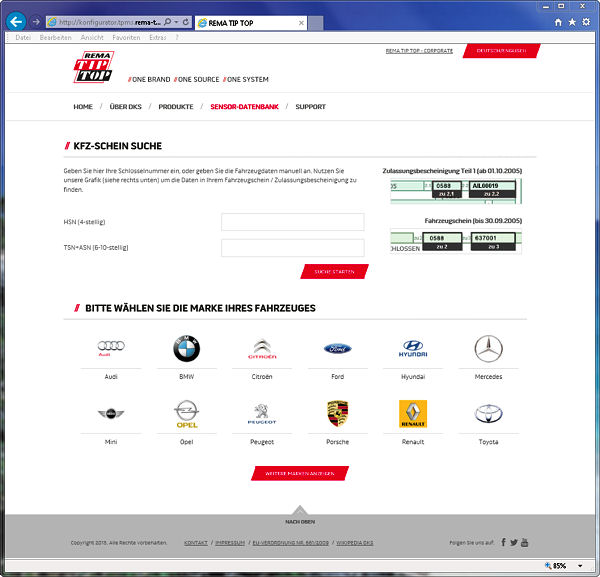
Task: Click the NACH OBEN up arrow
Action: pyautogui.click(x=300, y=511)
